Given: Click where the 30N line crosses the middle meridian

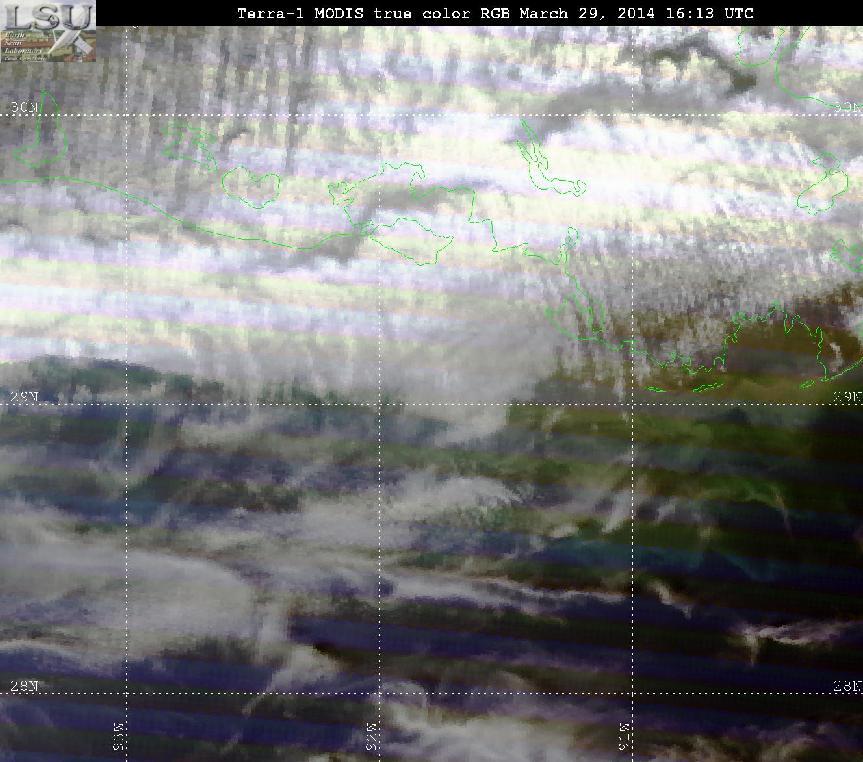Looking at the screenshot, I should tap(379, 115).
